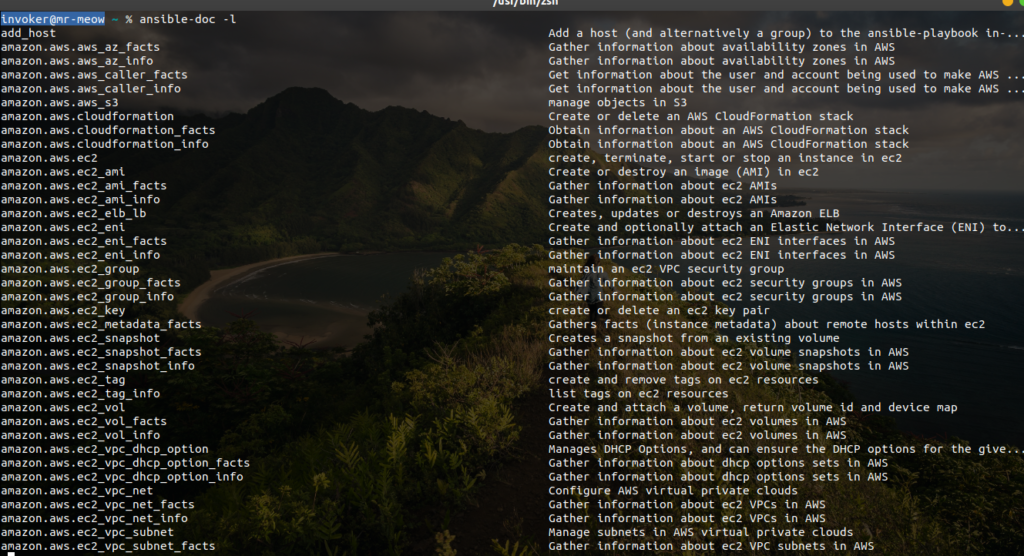Click amazon.aws.aws_caller_facts module name

[x=94, y=74]
